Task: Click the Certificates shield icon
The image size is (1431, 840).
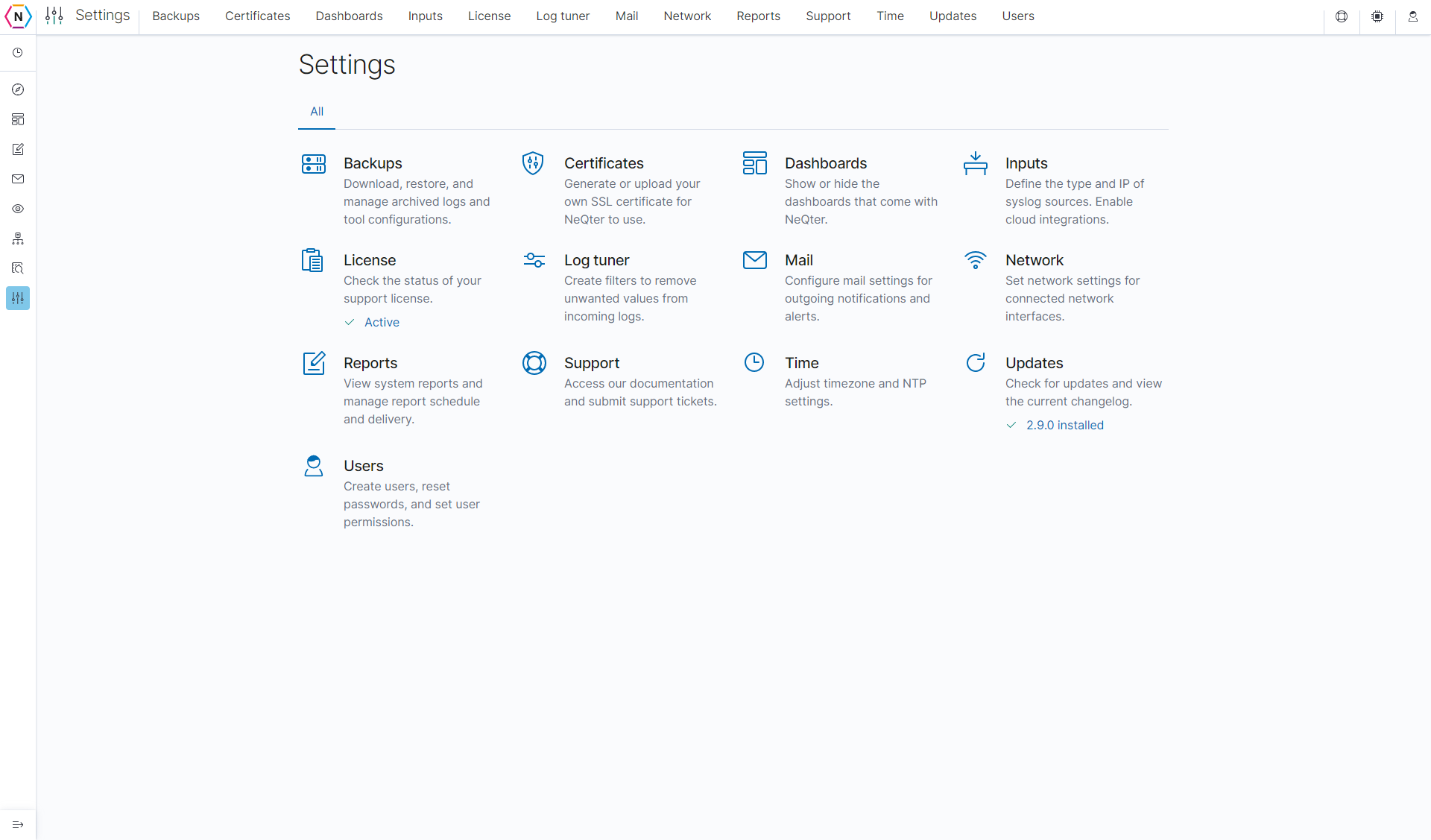Action: coord(533,163)
